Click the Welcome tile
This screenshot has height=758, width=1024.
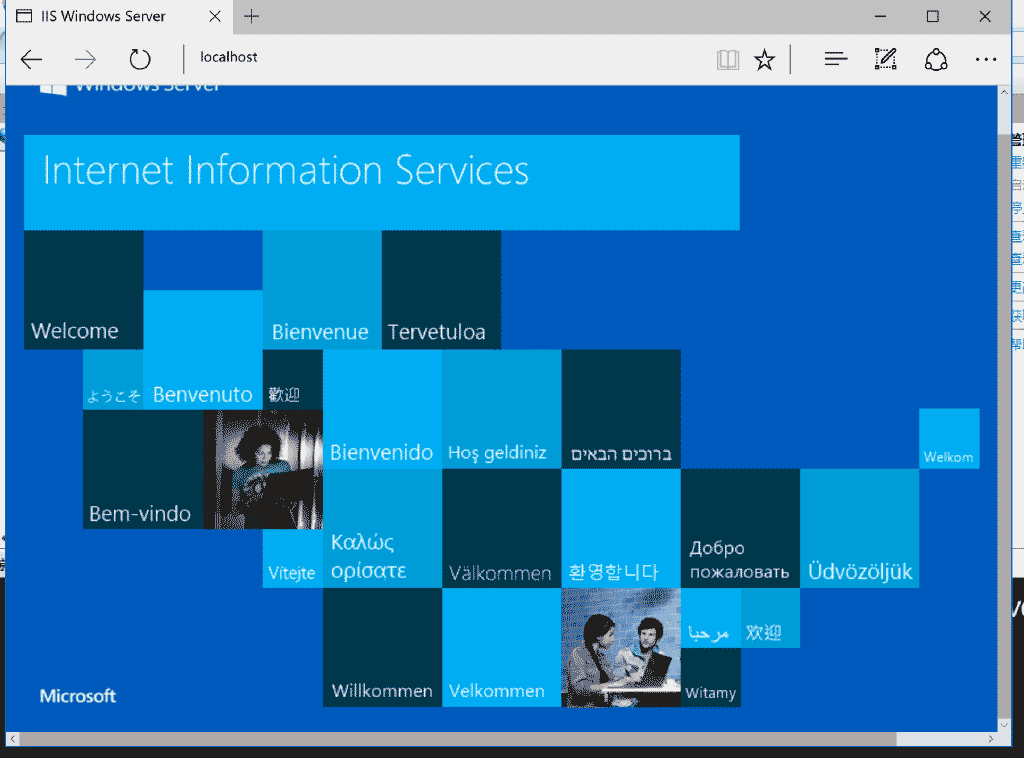pos(84,290)
